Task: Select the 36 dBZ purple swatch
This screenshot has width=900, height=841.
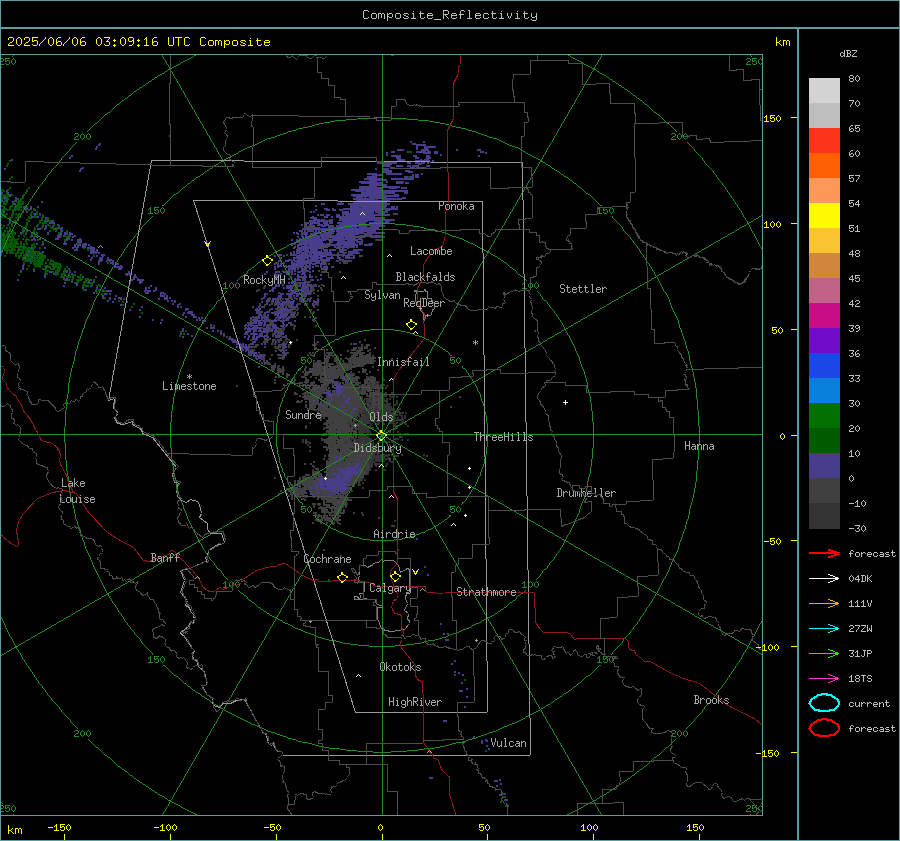Action: [x=824, y=340]
